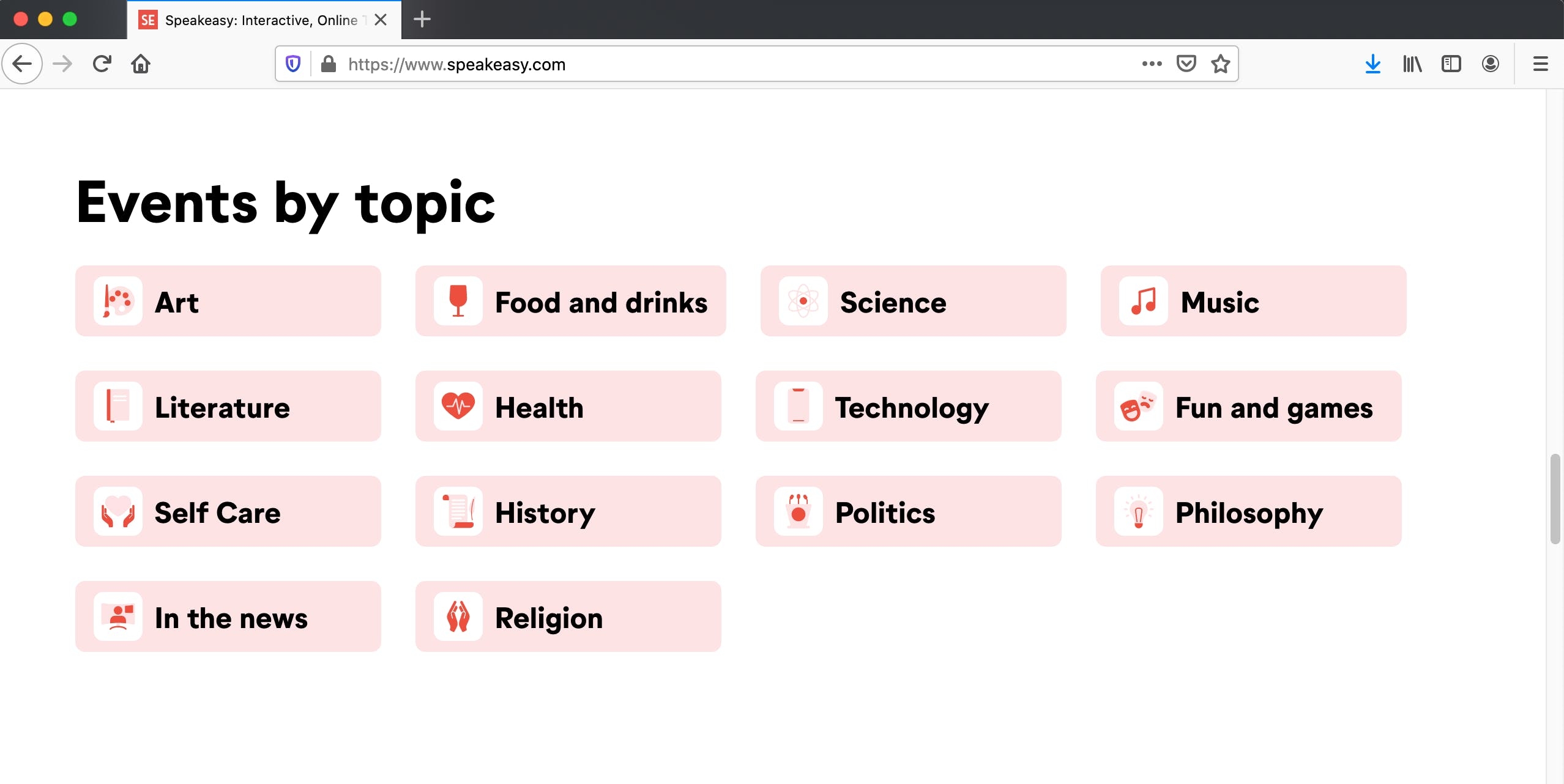Click the atom icon for Science
Image resolution: width=1564 pixels, height=784 pixels.
803,301
